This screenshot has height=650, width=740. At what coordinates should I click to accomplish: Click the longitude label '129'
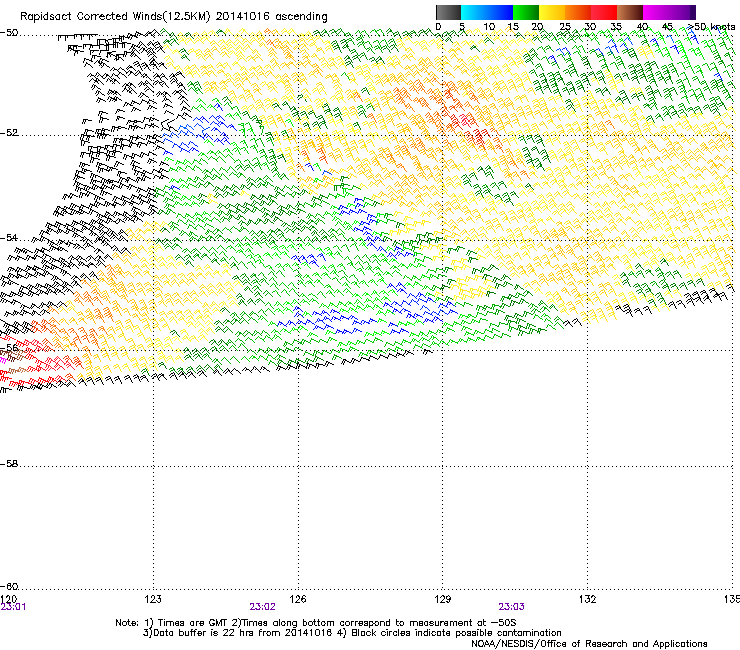pyautogui.click(x=442, y=599)
